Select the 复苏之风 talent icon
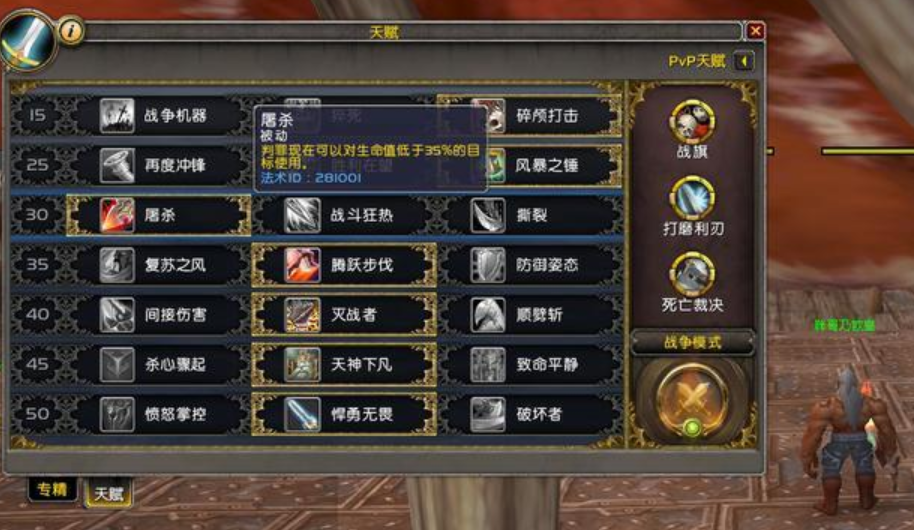Viewport: 914px width, 530px height. pos(117,265)
